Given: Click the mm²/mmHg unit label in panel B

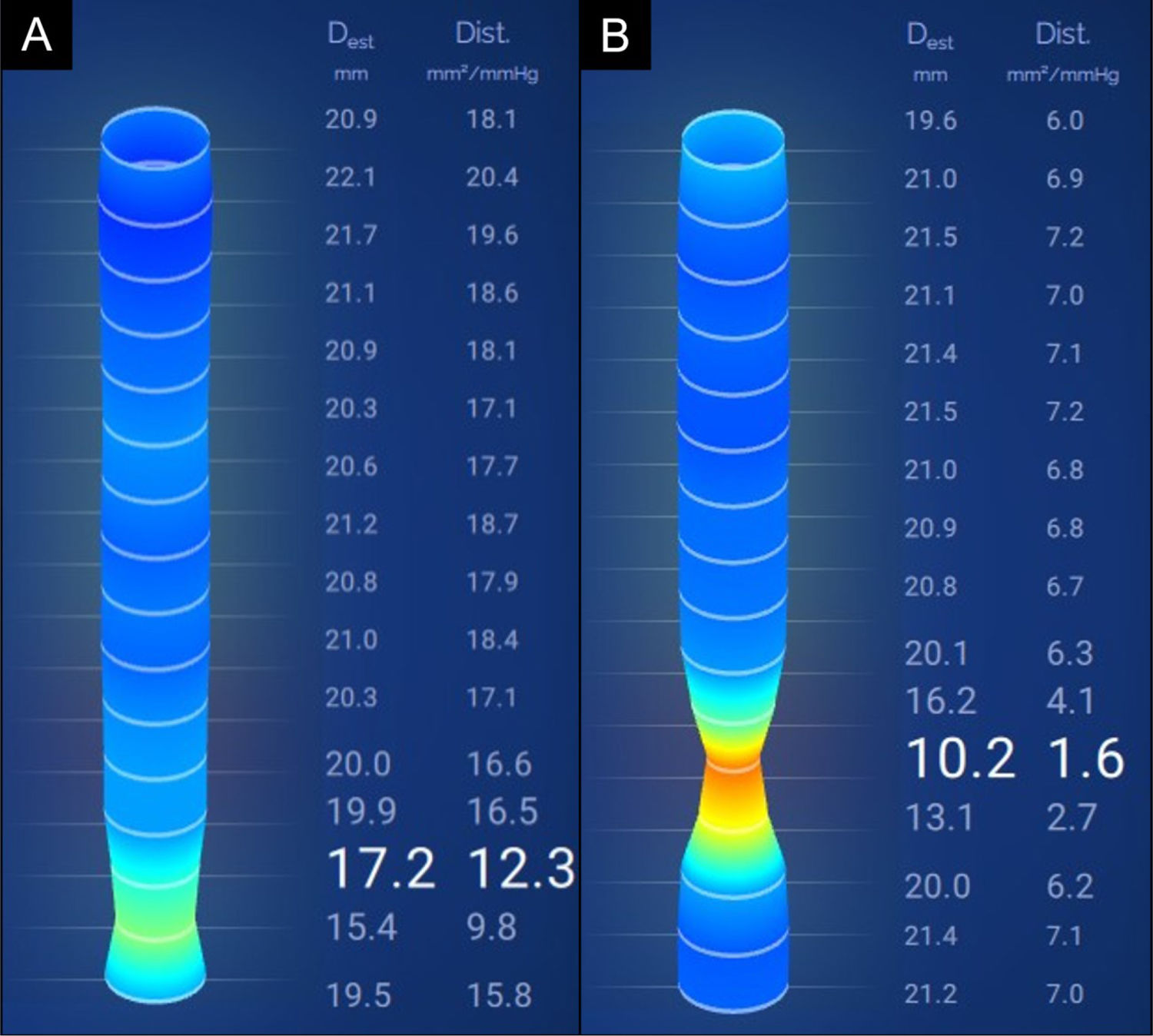Looking at the screenshot, I should tap(1063, 75).
